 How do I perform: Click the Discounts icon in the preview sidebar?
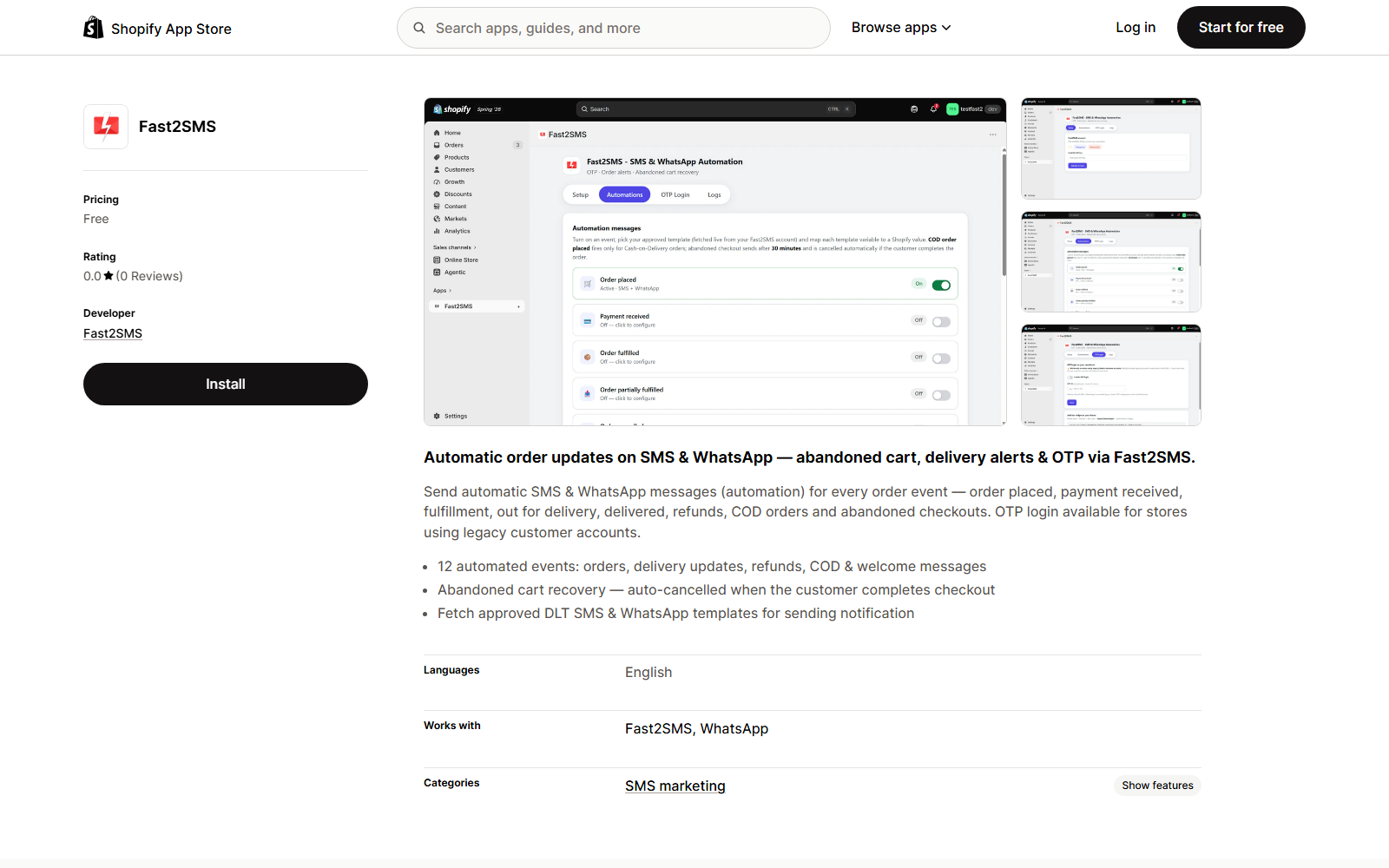[437, 194]
